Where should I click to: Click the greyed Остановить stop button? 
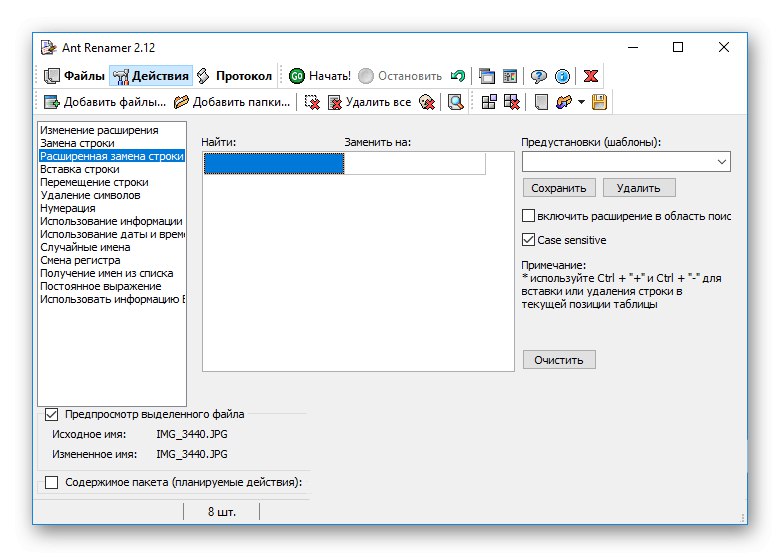click(x=400, y=76)
